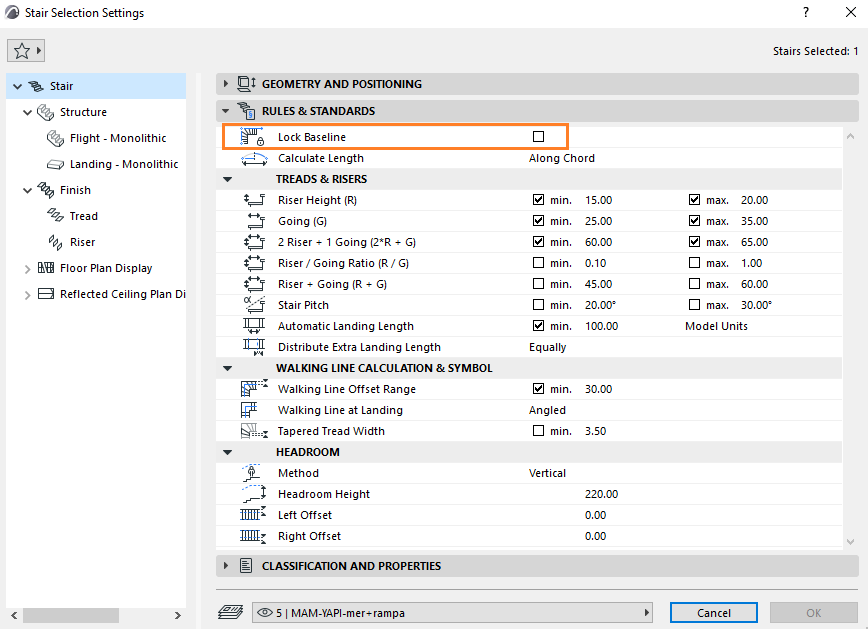Click the Tread finish icon
868x629 pixels.
55,216
